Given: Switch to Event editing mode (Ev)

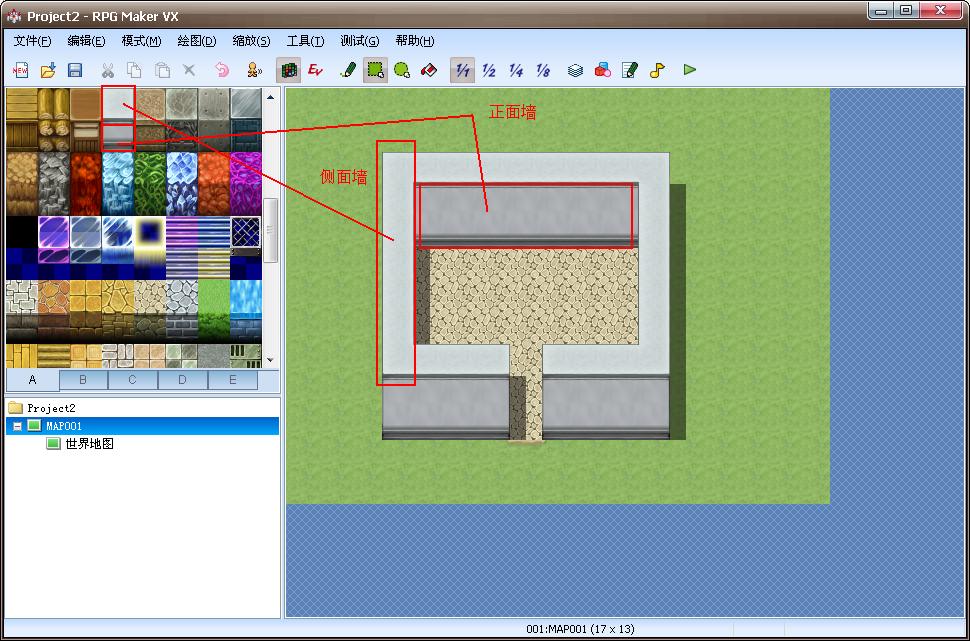Looking at the screenshot, I should (315, 70).
